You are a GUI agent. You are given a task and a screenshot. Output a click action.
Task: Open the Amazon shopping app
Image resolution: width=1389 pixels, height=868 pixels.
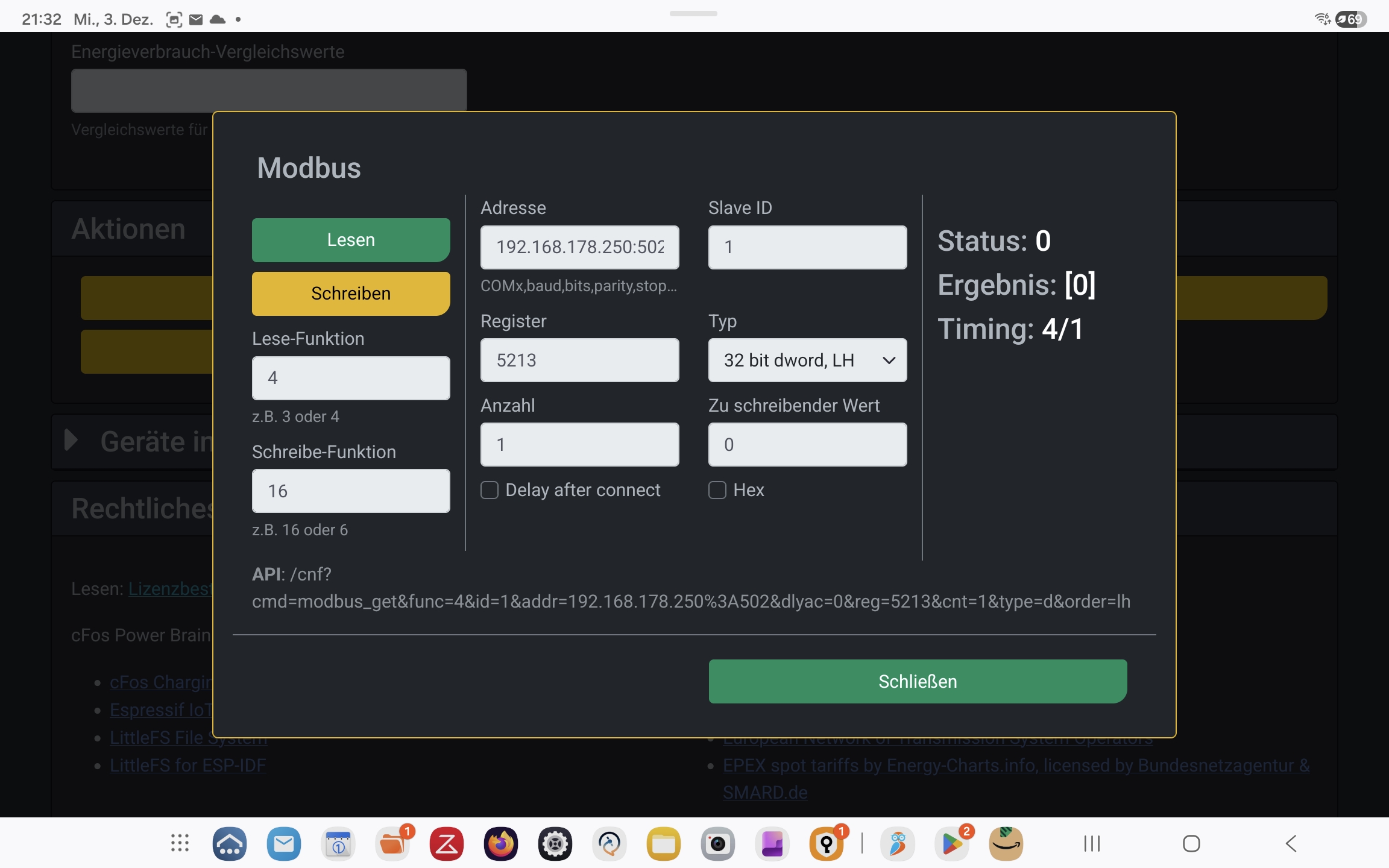[1006, 843]
